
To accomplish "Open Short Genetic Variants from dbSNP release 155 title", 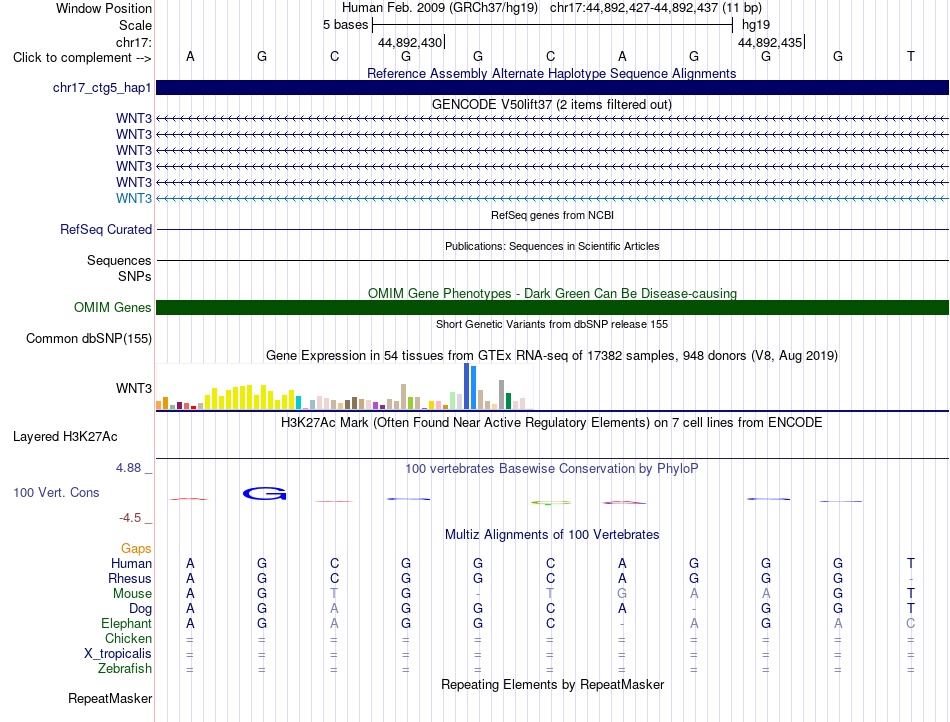I will [x=552, y=324].
